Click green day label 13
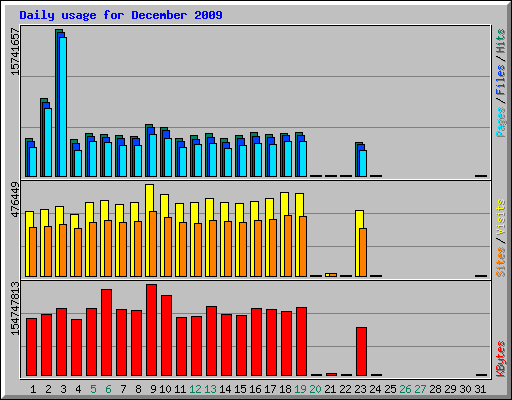Viewport: 512px width, 400px height. point(210,389)
